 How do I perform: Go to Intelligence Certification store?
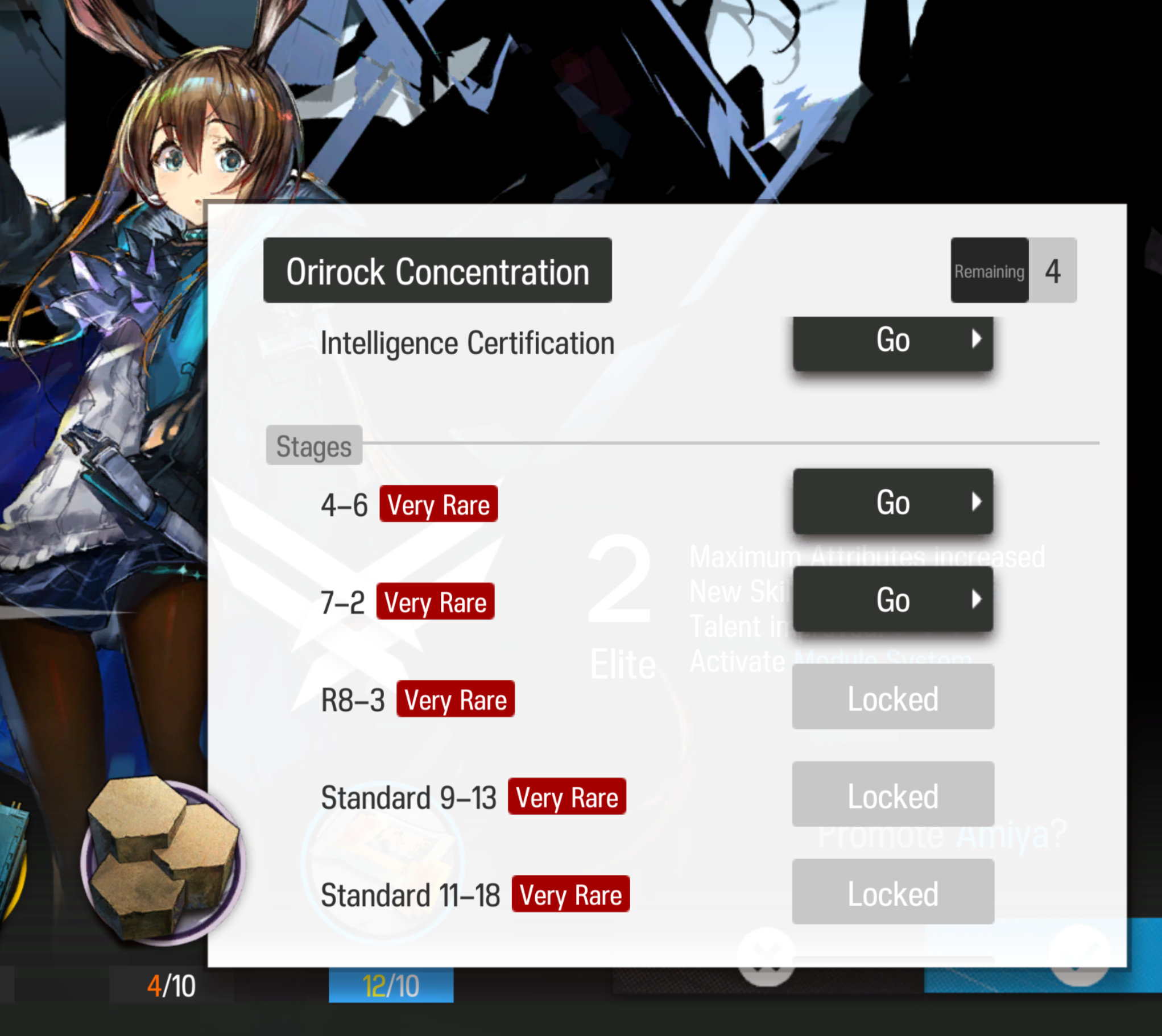pyautogui.click(x=893, y=343)
